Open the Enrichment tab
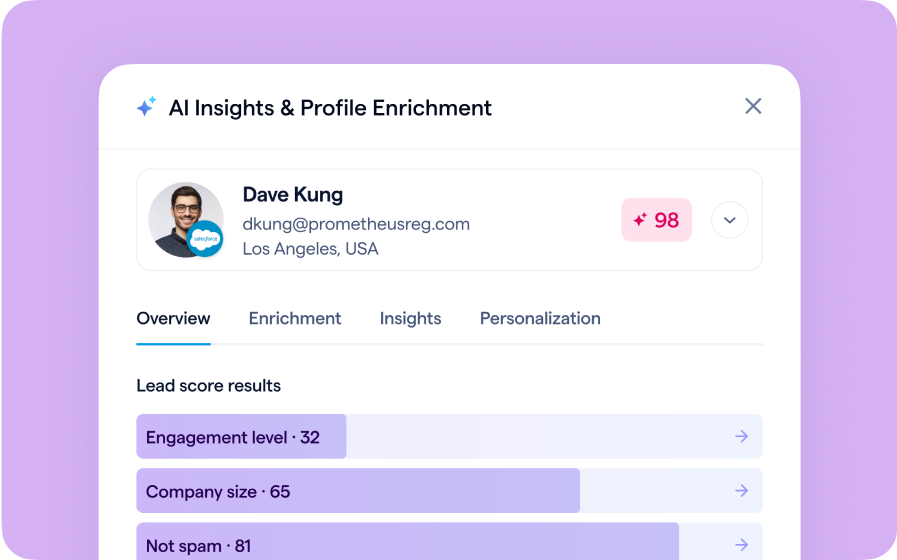 pos(295,318)
